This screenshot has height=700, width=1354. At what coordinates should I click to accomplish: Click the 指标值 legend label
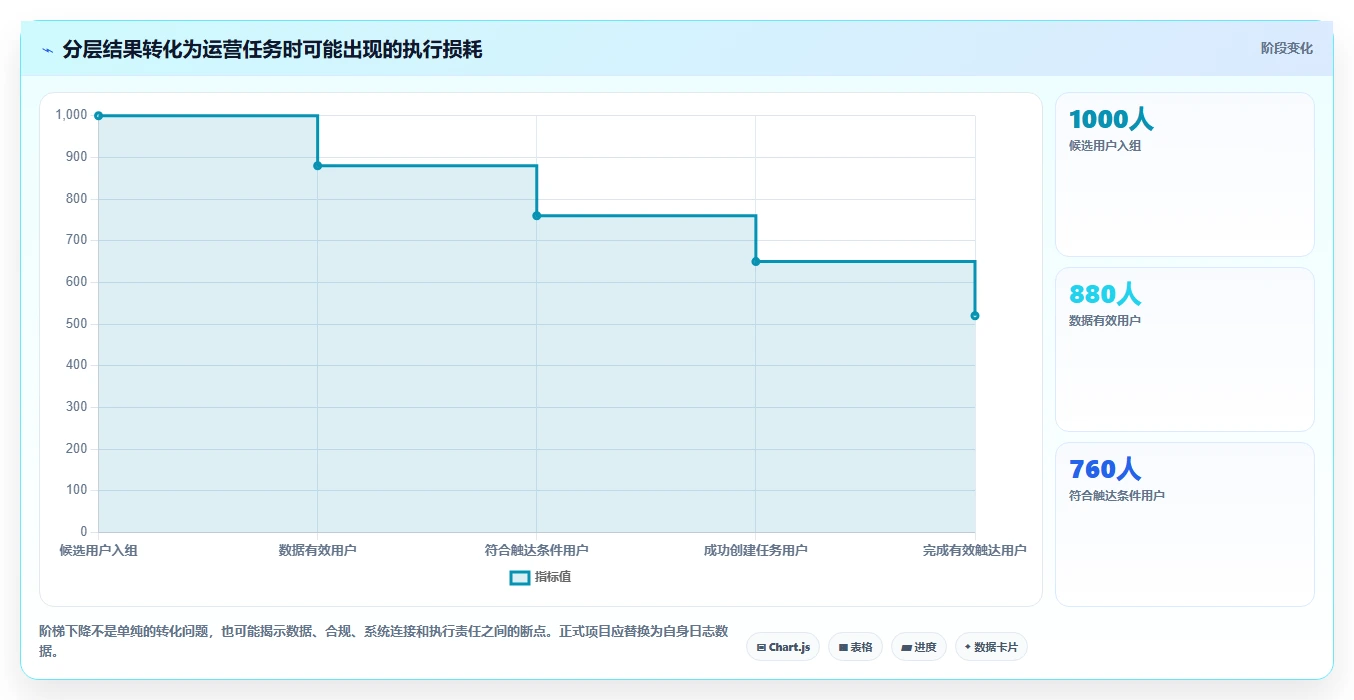(553, 577)
